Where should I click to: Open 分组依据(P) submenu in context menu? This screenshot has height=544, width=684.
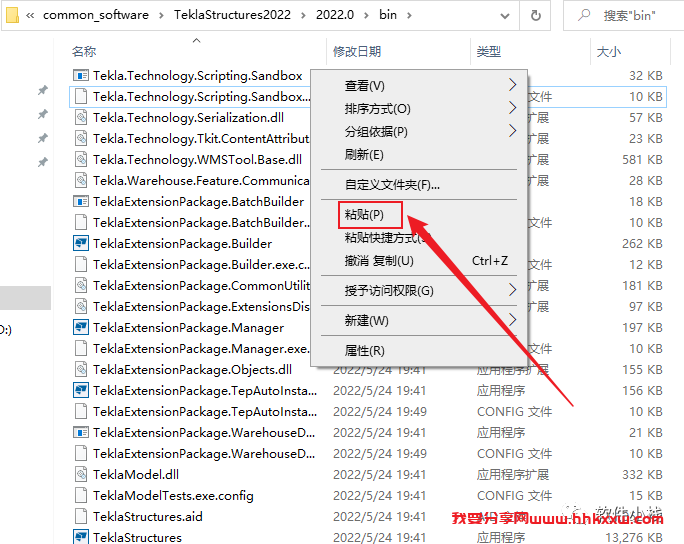(x=419, y=131)
